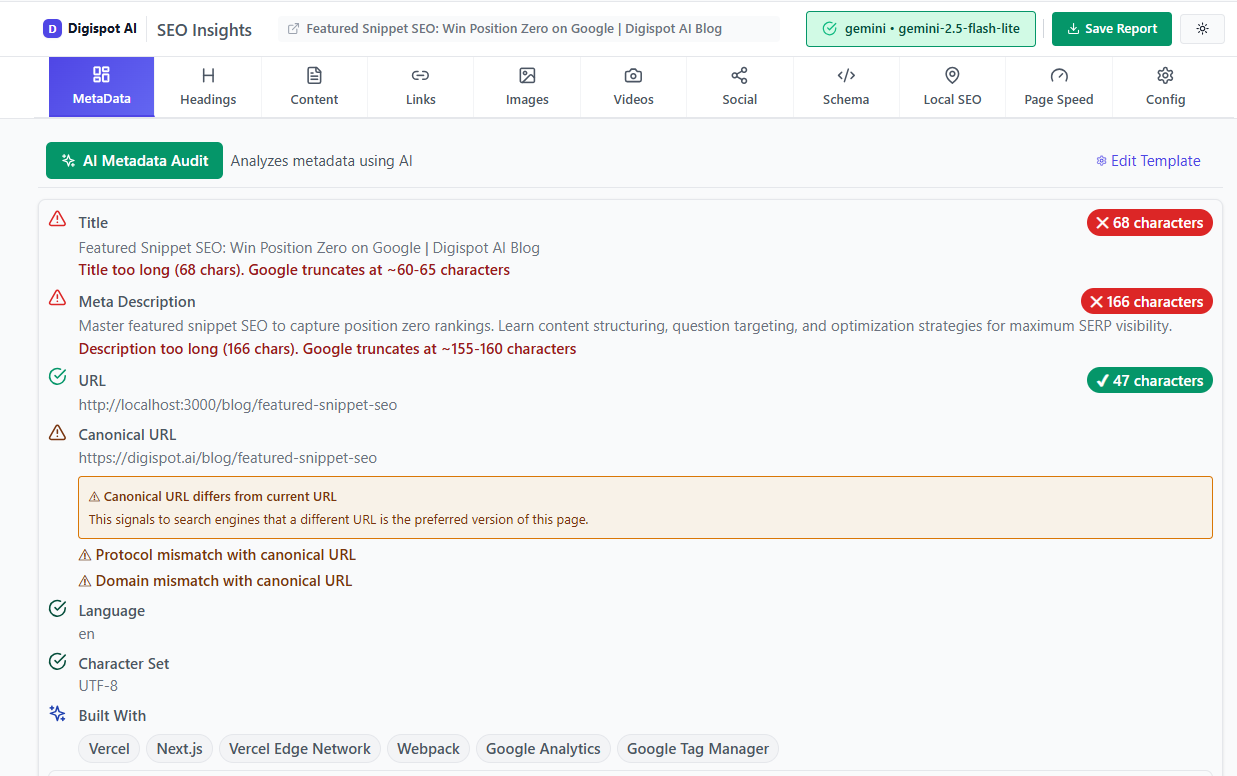Click the Character Set check icon
The image size is (1237, 776).
click(58, 661)
